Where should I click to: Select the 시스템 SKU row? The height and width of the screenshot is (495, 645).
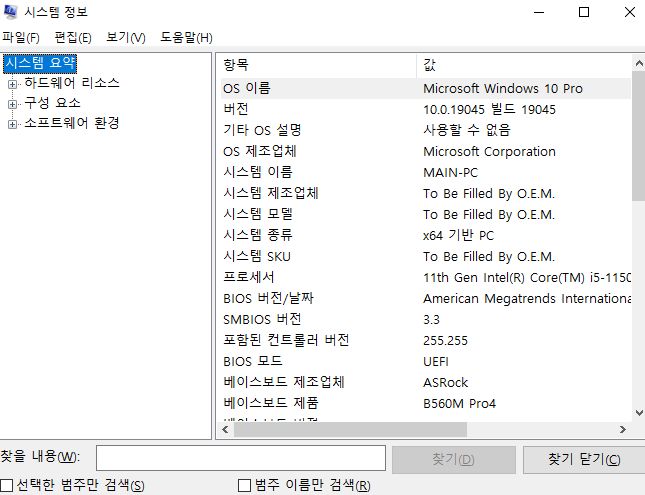[426, 256]
